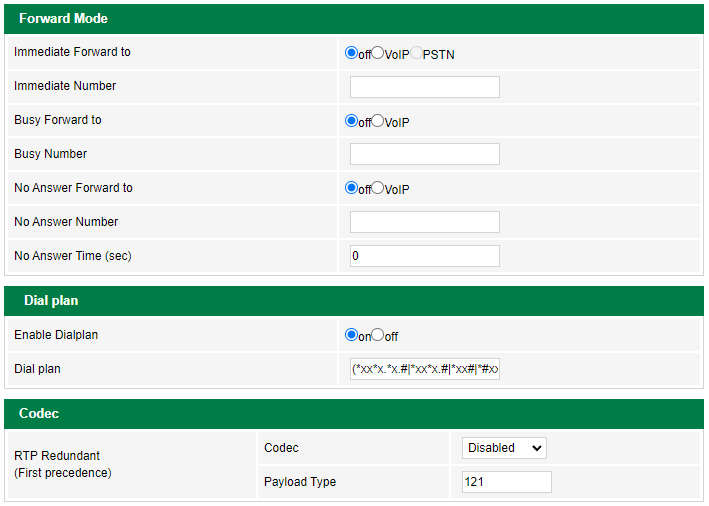Set Enable Dialplan to off
709x506 pixels.
pos(378,335)
